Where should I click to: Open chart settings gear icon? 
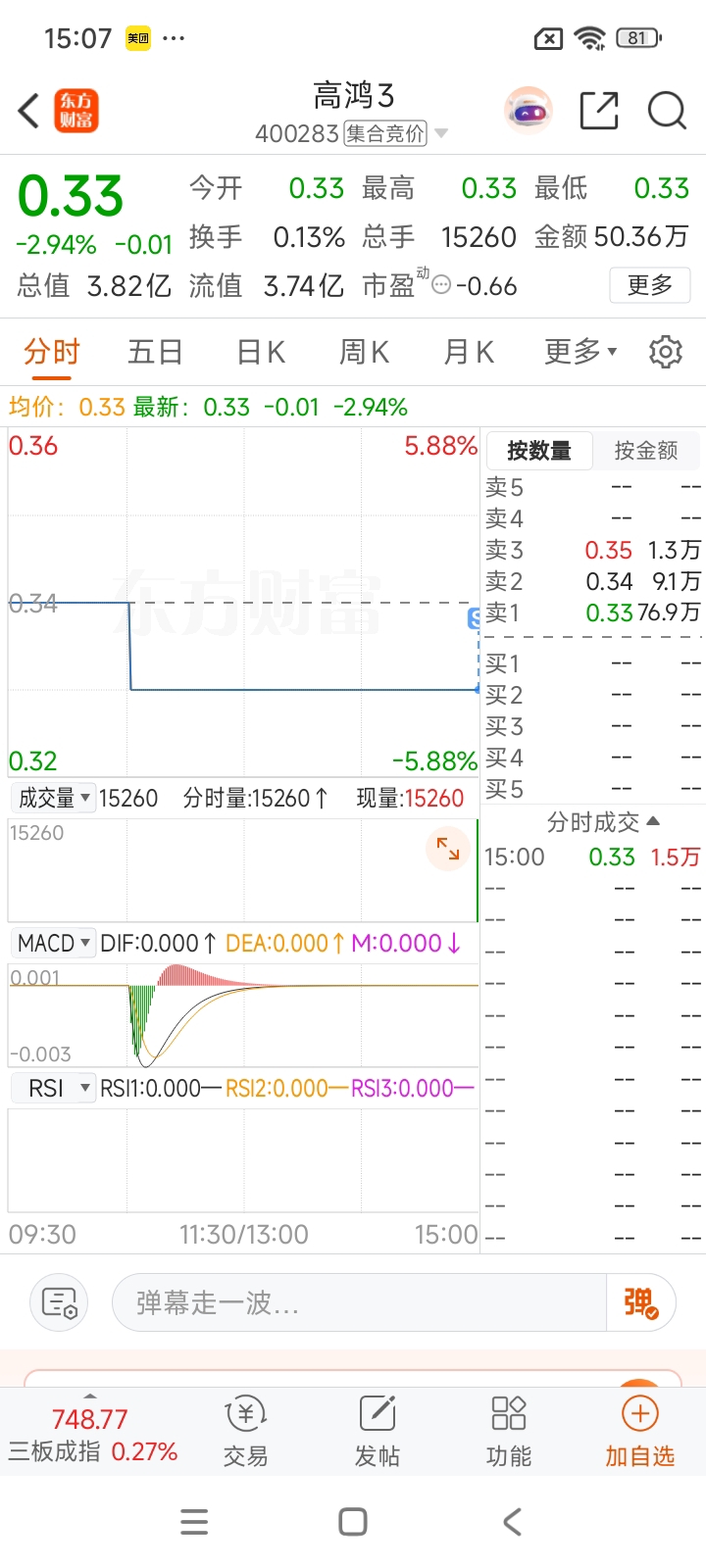[x=666, y=351]
